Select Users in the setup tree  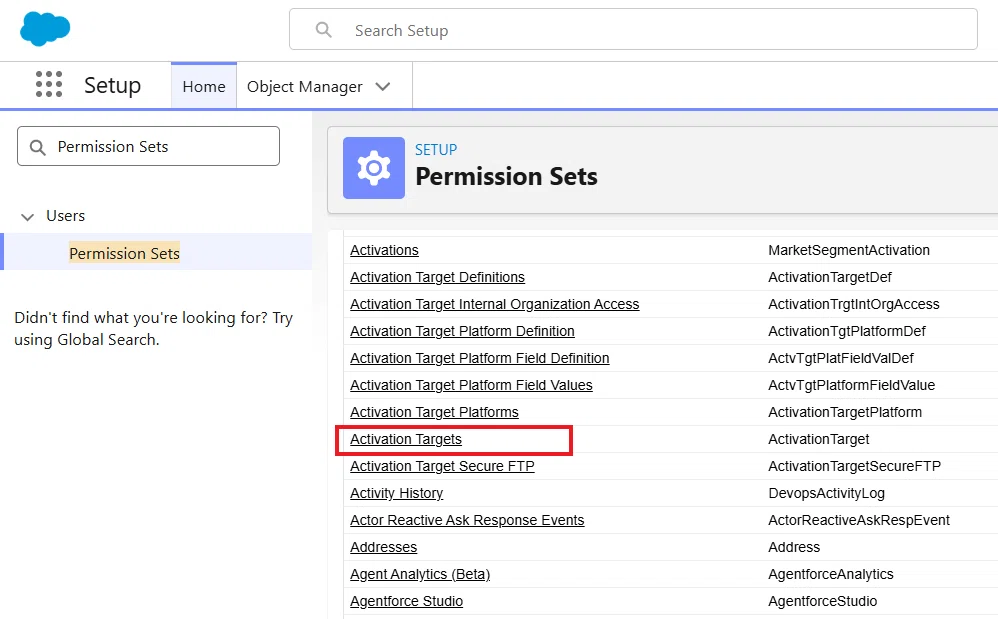pyautogui.click(x=66, y=216)
